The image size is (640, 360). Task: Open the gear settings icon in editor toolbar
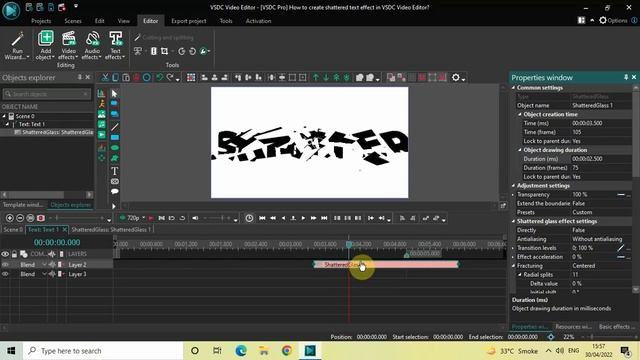456,78
